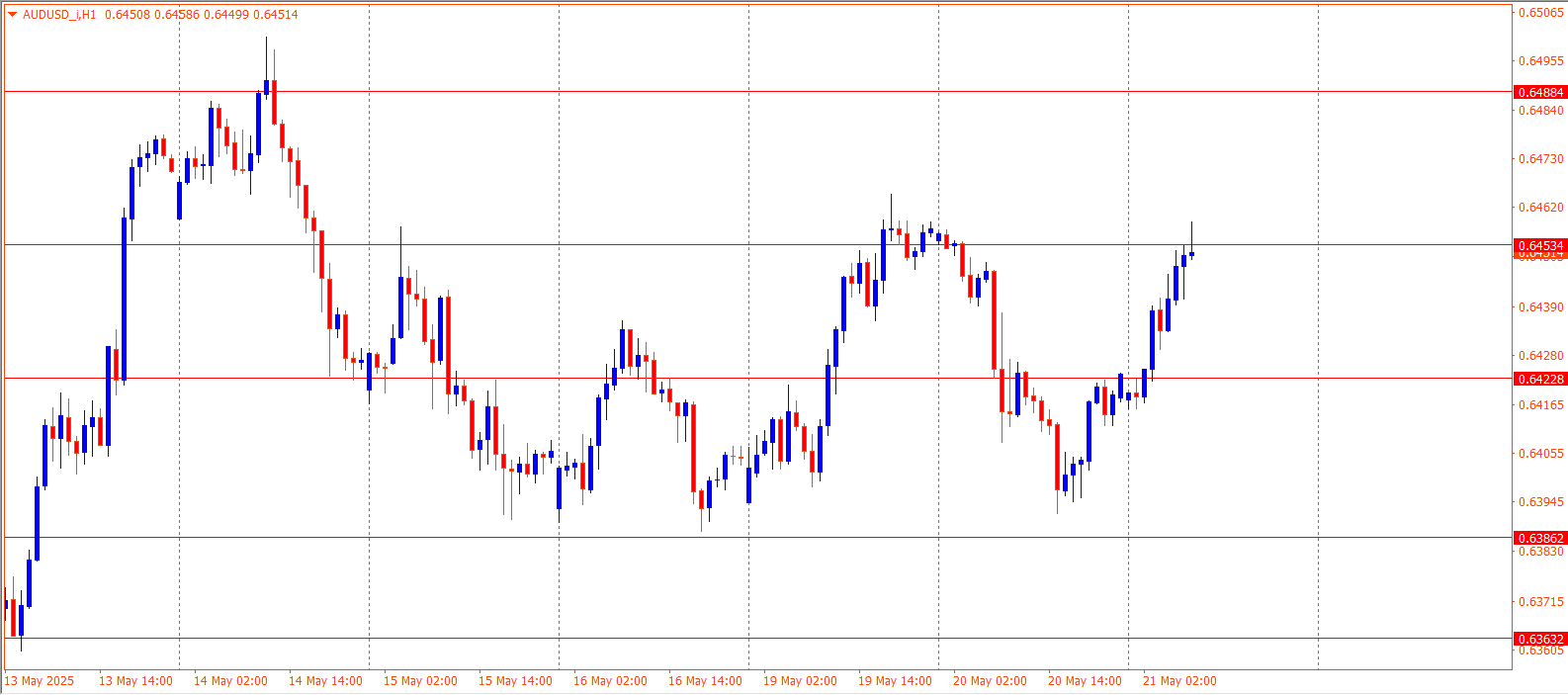Click the 0.64840 price on the scale

click(1541, 111)
